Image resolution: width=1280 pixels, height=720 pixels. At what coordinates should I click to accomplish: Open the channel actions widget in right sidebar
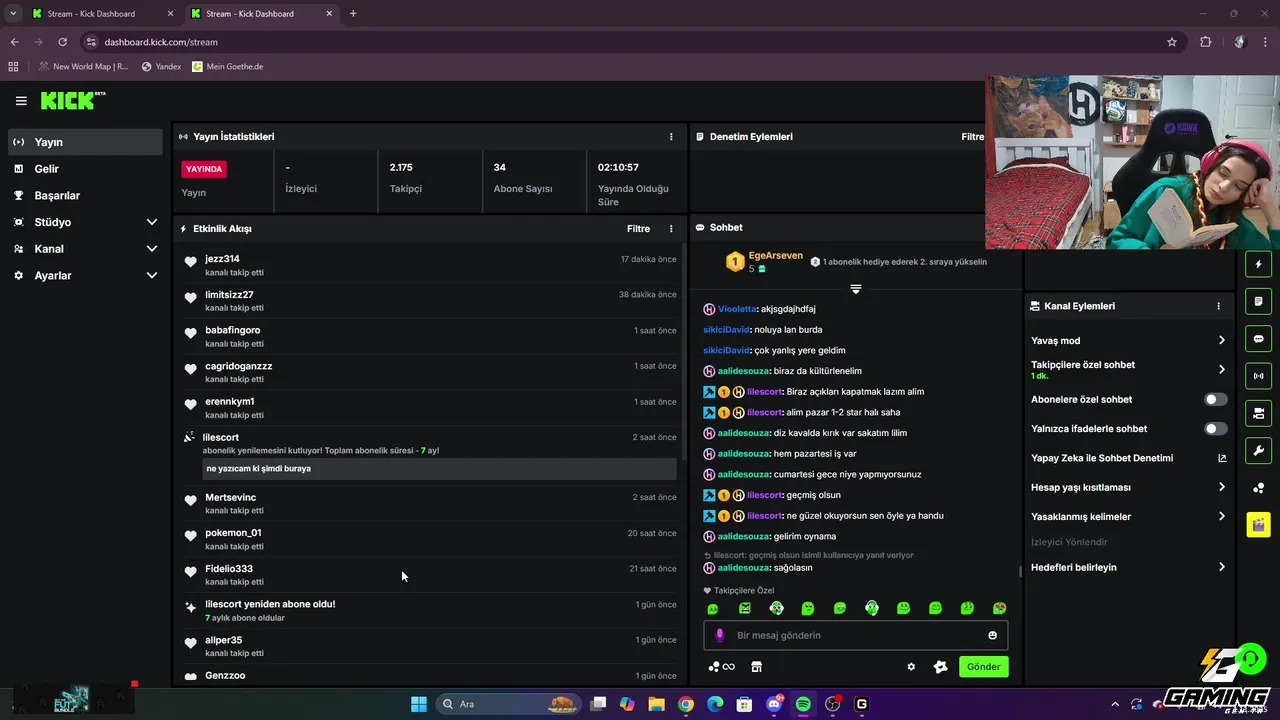pyautogui.click(x=1258, y=413)
